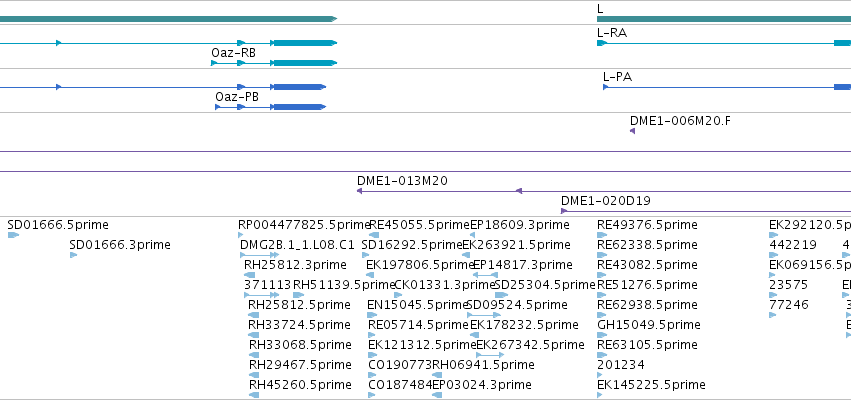851x400 pixels.
Task: Click the DME1-020D19 start arrow
Action: click(564, 211)
